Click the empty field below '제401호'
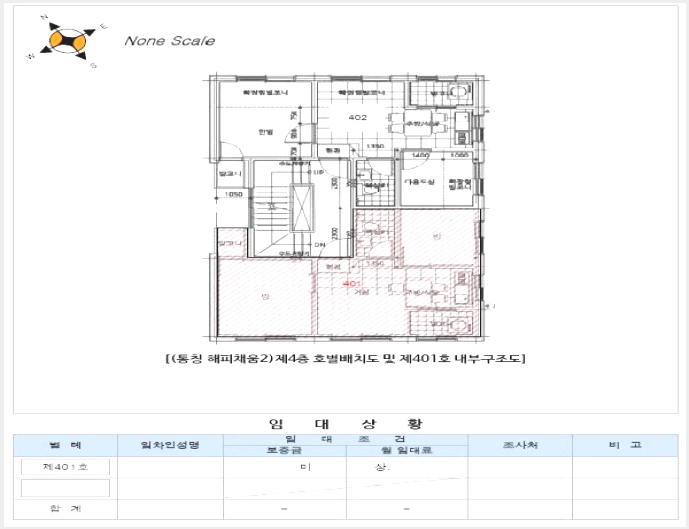Screen dimensions: 689x529 tap(65, 488)
